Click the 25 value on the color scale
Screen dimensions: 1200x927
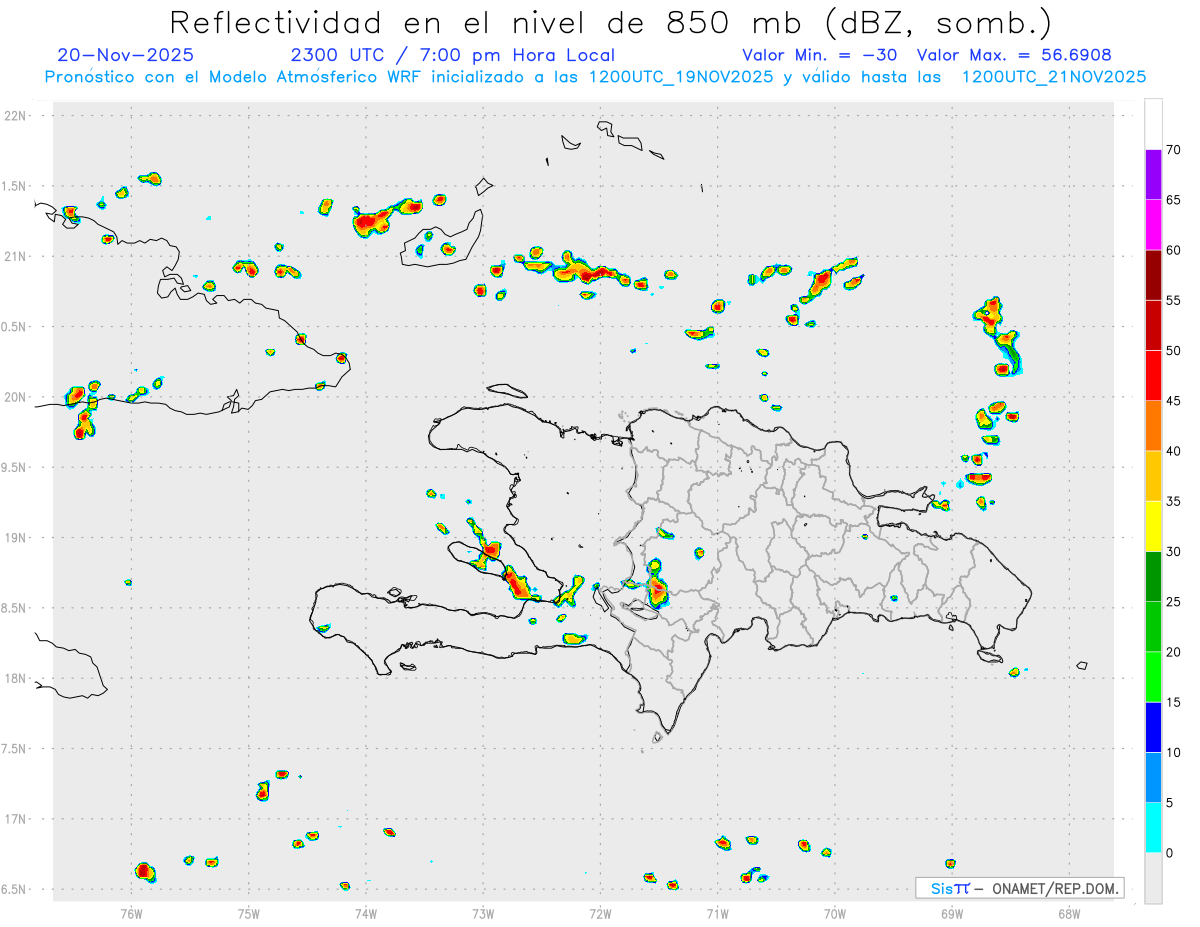(1174, 602)
